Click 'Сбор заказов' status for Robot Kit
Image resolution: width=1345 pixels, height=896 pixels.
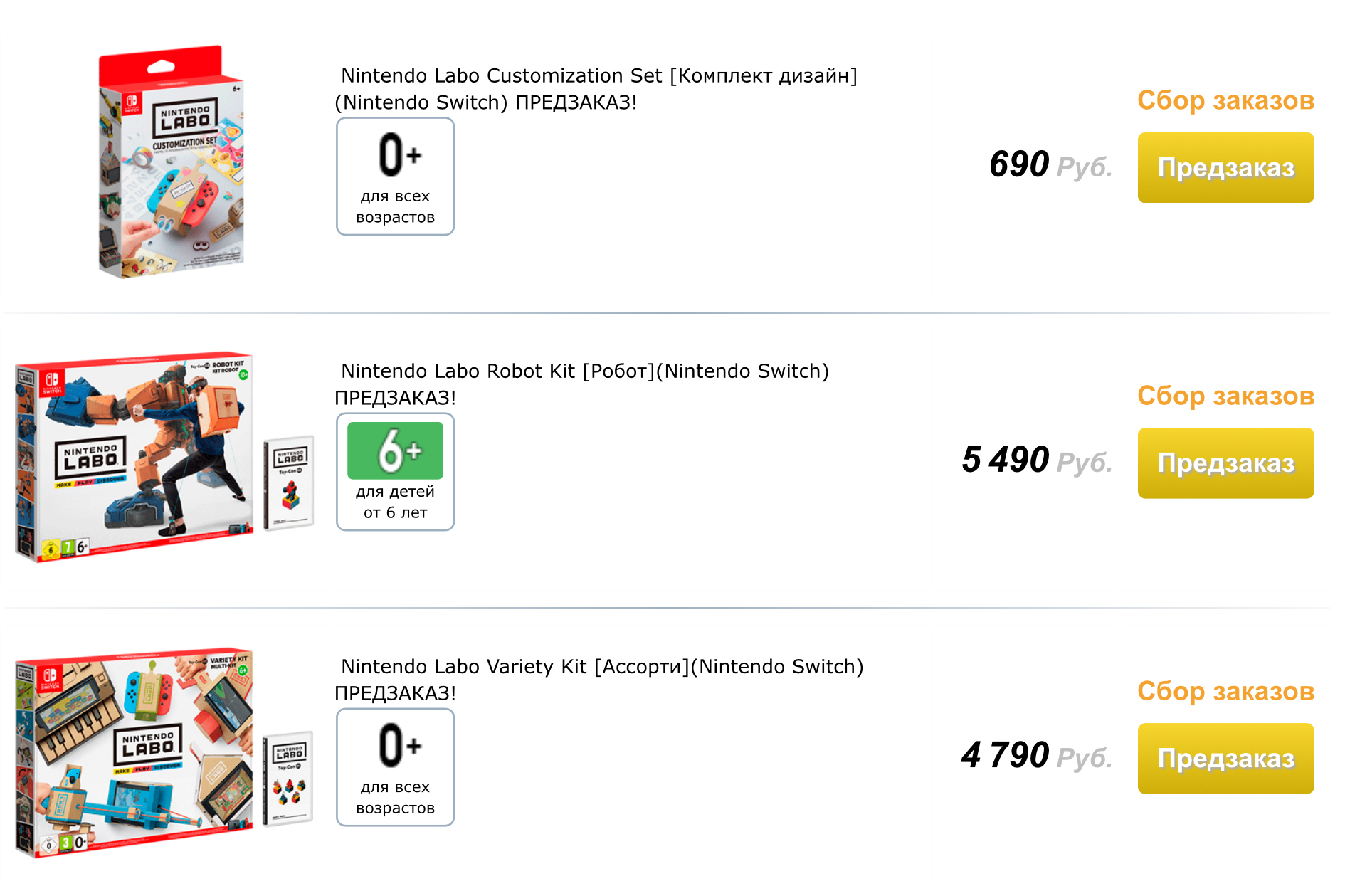point(1225,396)
